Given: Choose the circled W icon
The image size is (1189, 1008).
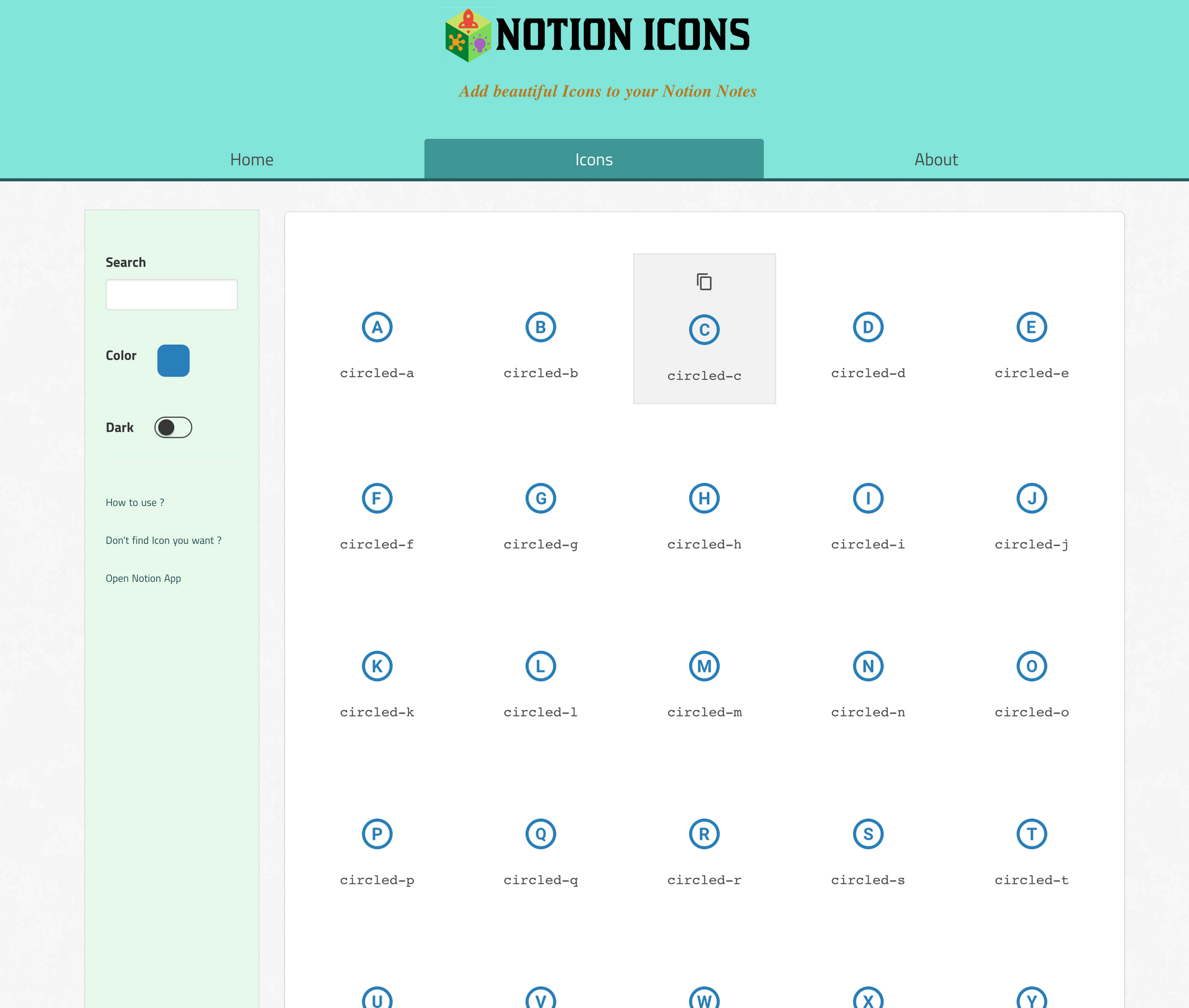Looking at the screenshot, I should [704, 997].
